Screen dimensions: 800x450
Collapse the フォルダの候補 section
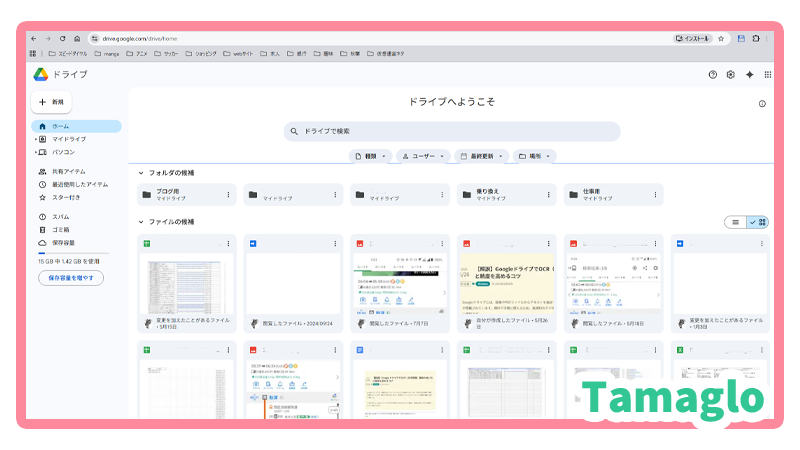click(141, 173)
